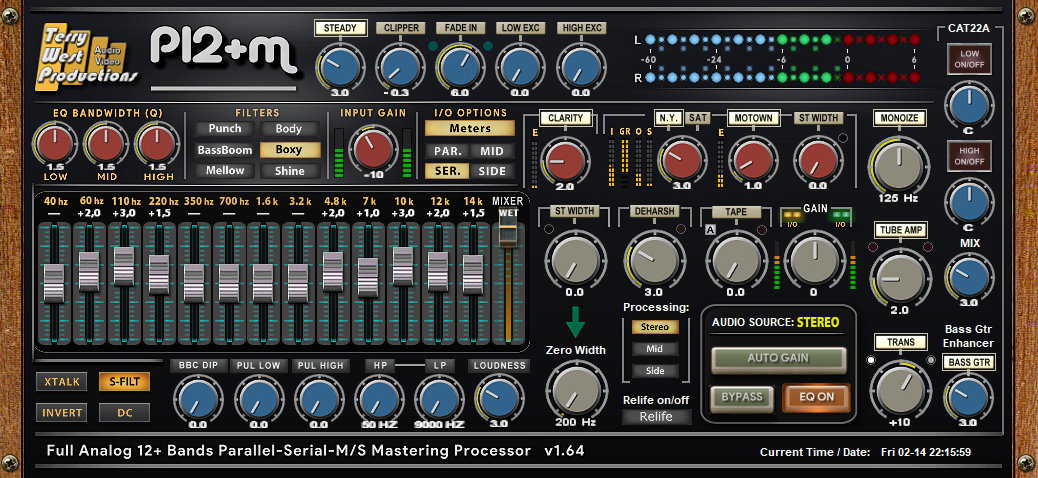The width and height of the screenshot is (1038, 478).
Task: Click the AUTO GAIN button
Action: (x=778, y=358)
